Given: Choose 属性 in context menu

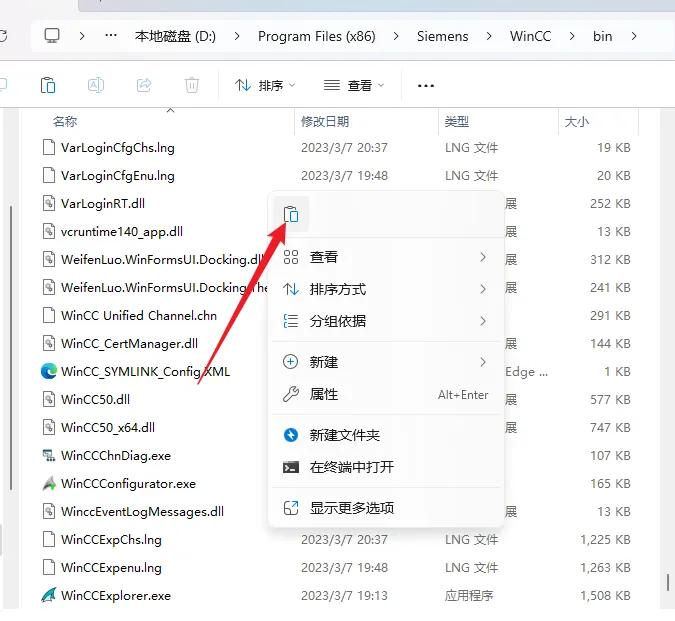Looking at the screenshot, I should pos(386,394).
